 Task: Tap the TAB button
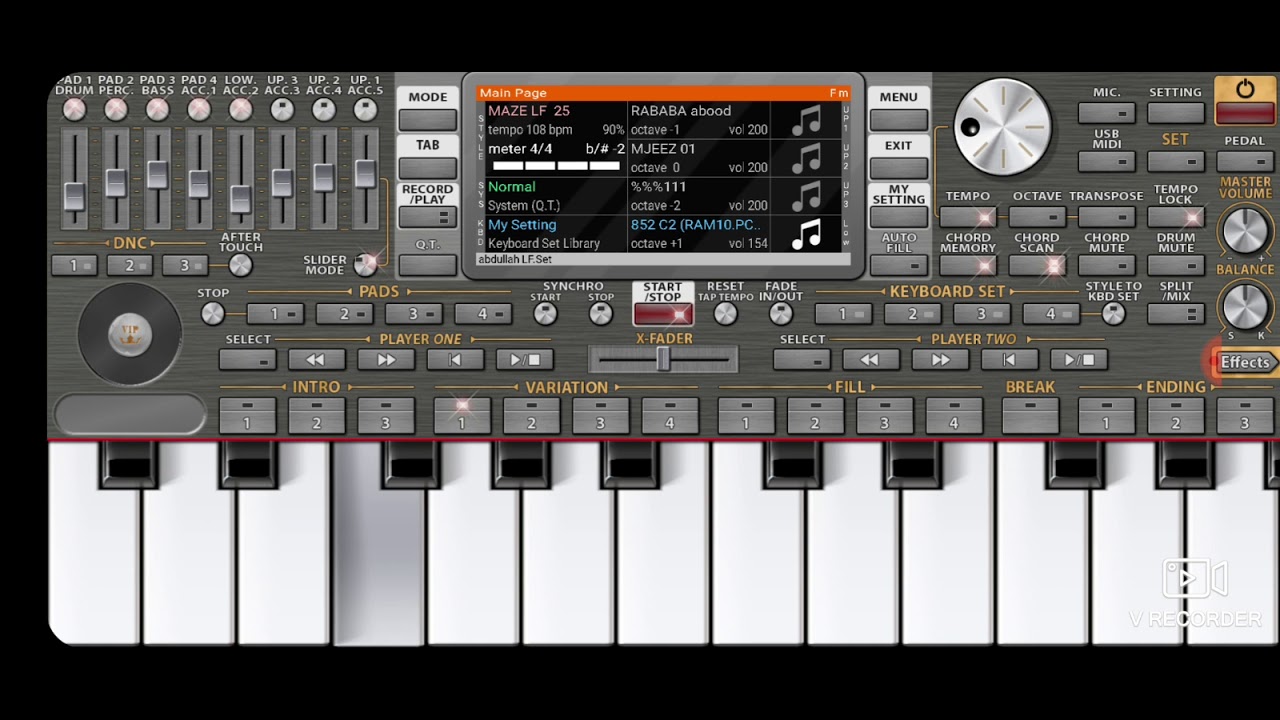tap(428, 168)
